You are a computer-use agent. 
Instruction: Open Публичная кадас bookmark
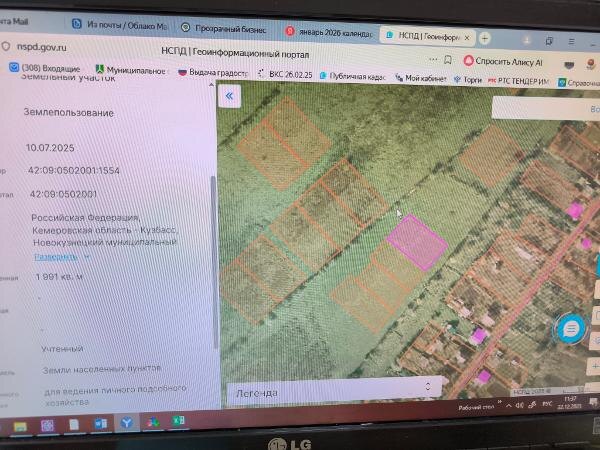pyautogui.click(x=352, y=76)
